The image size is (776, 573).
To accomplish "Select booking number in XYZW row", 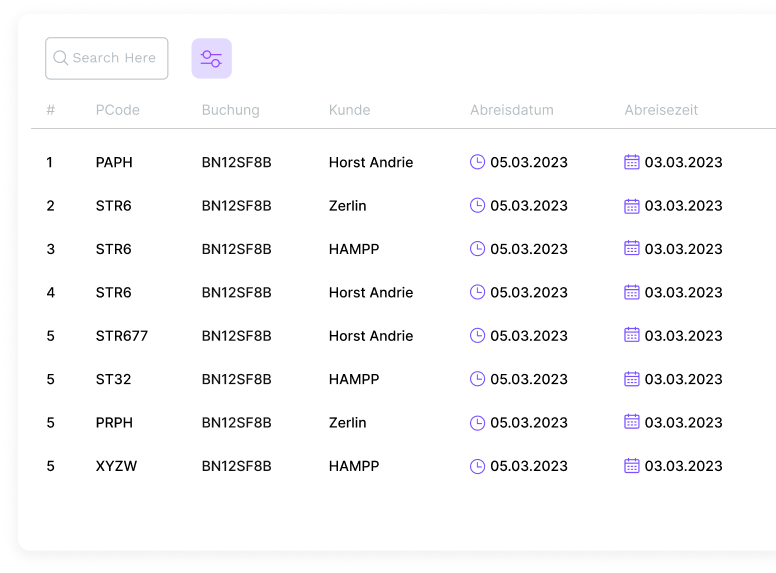I will (x=236, y=466).
